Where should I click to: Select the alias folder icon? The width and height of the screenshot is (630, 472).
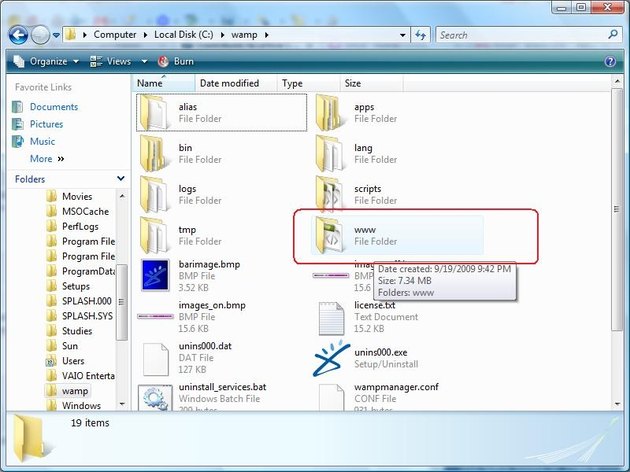point(153,113)
